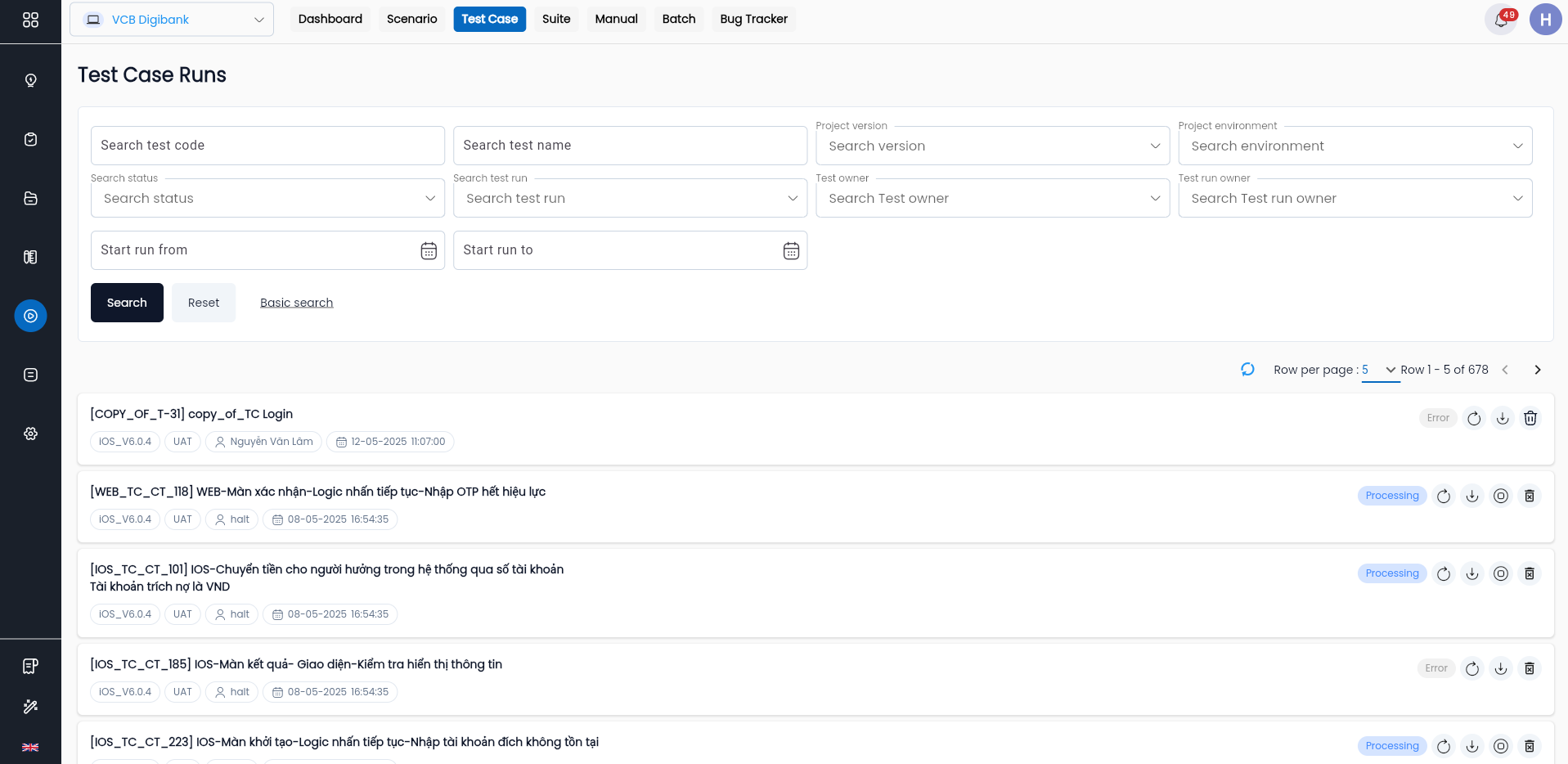Screen dimensions: 1568x764
Task: Open the Bug Tracker tab
Action: click(753, 19)
